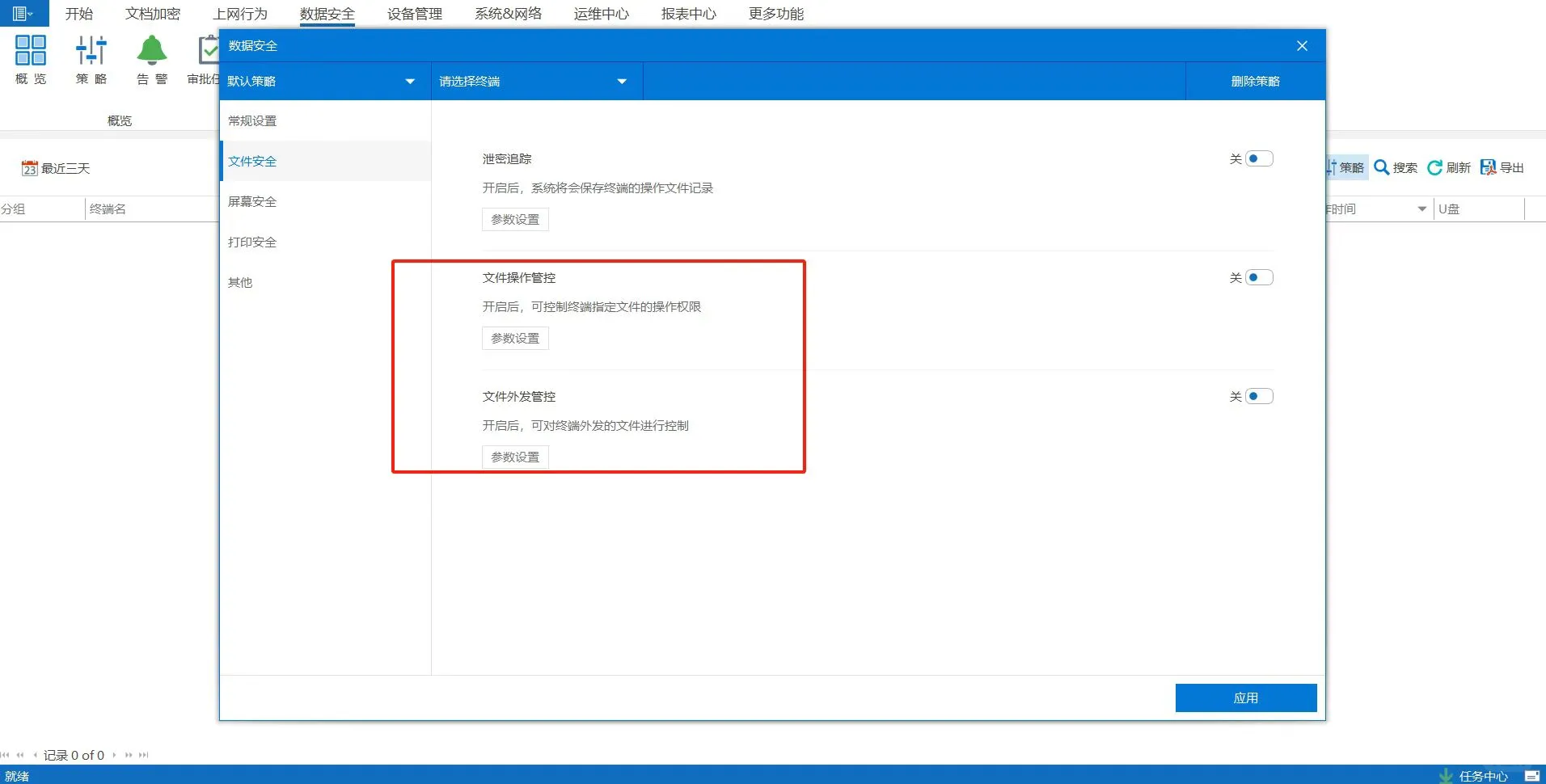Open the 概览 (Overview) panel icon
Viewport: 1546px width, 784px height.
tap(30, 57)
